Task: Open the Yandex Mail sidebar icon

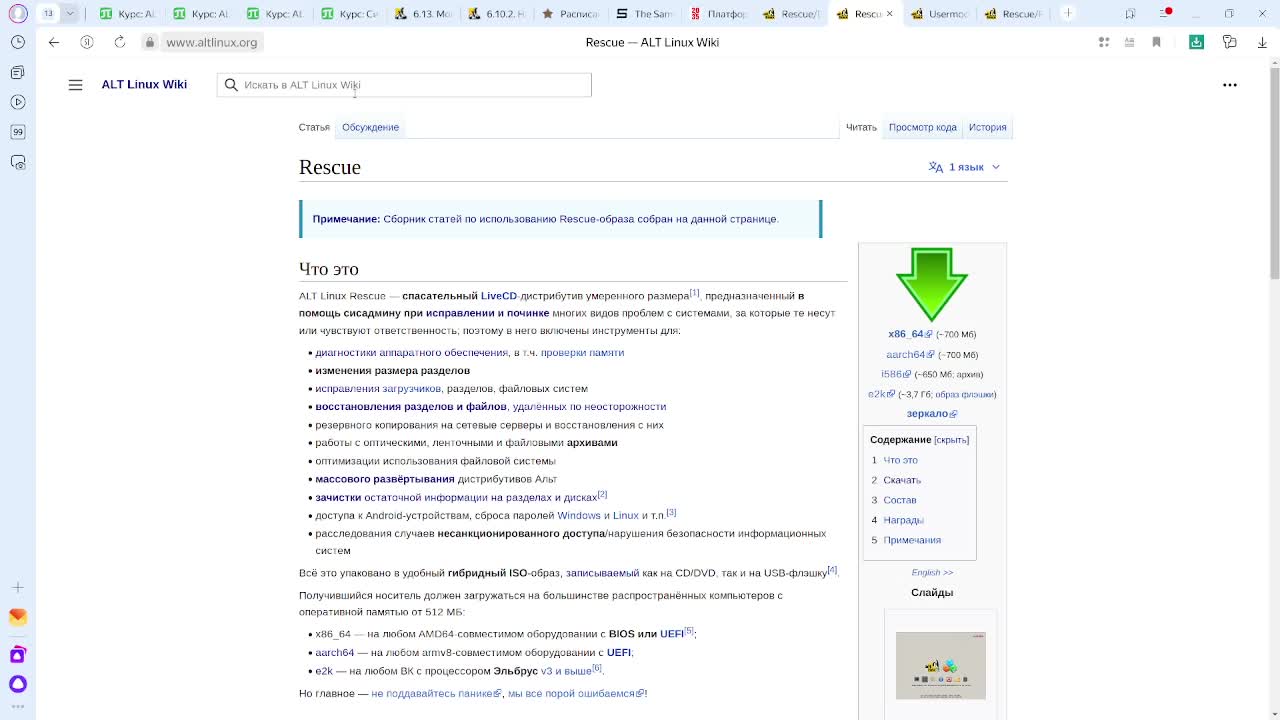Action: [18, 617]
